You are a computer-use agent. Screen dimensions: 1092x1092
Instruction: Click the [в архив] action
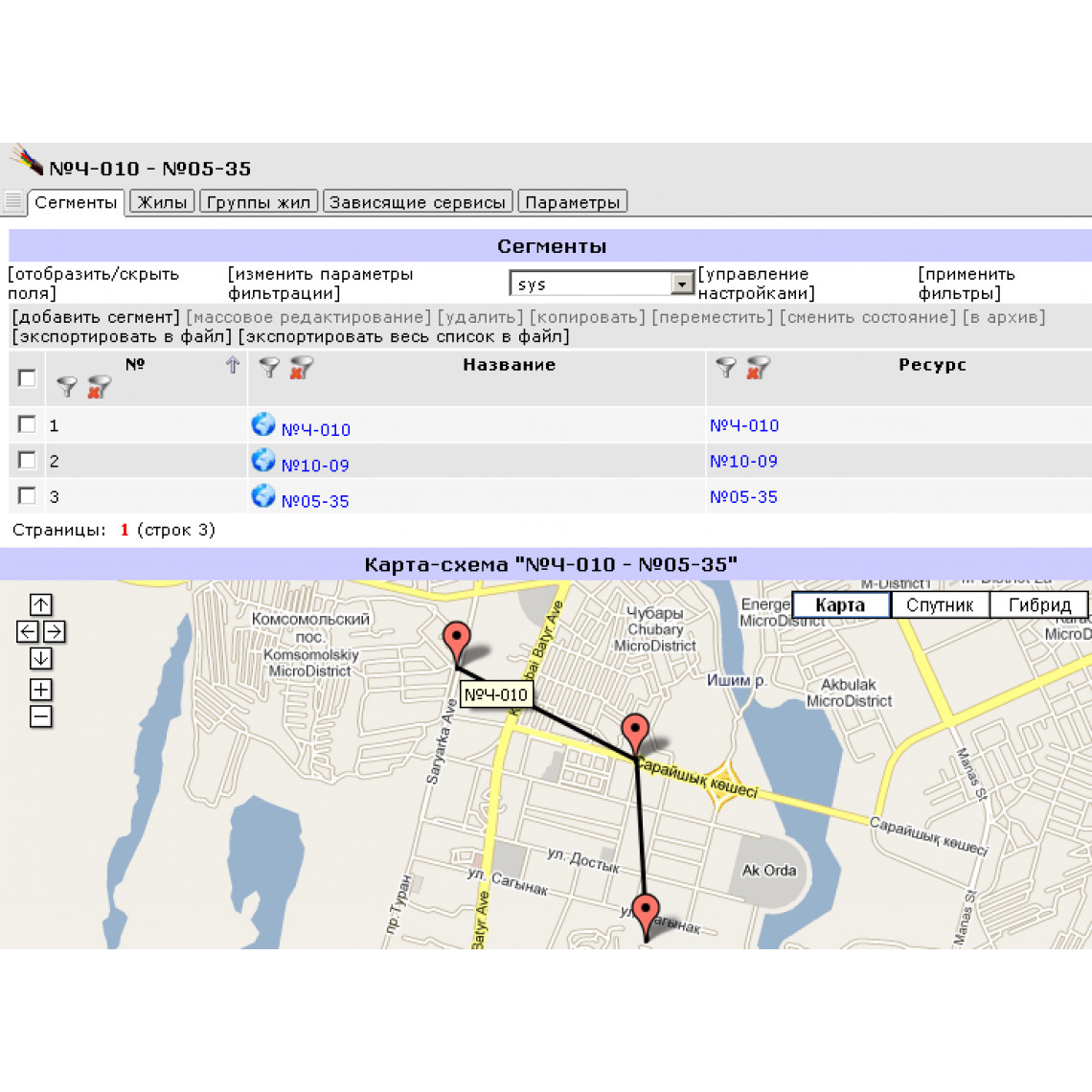pyautogui.click(x=1004, y=318)
